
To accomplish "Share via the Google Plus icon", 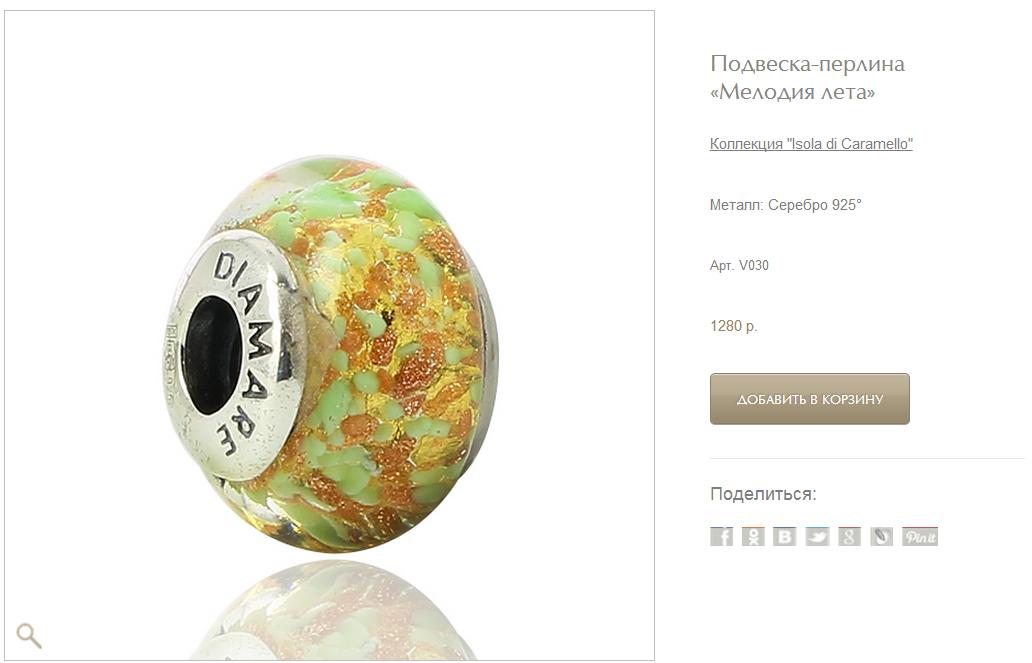I will tap(849, 536).
